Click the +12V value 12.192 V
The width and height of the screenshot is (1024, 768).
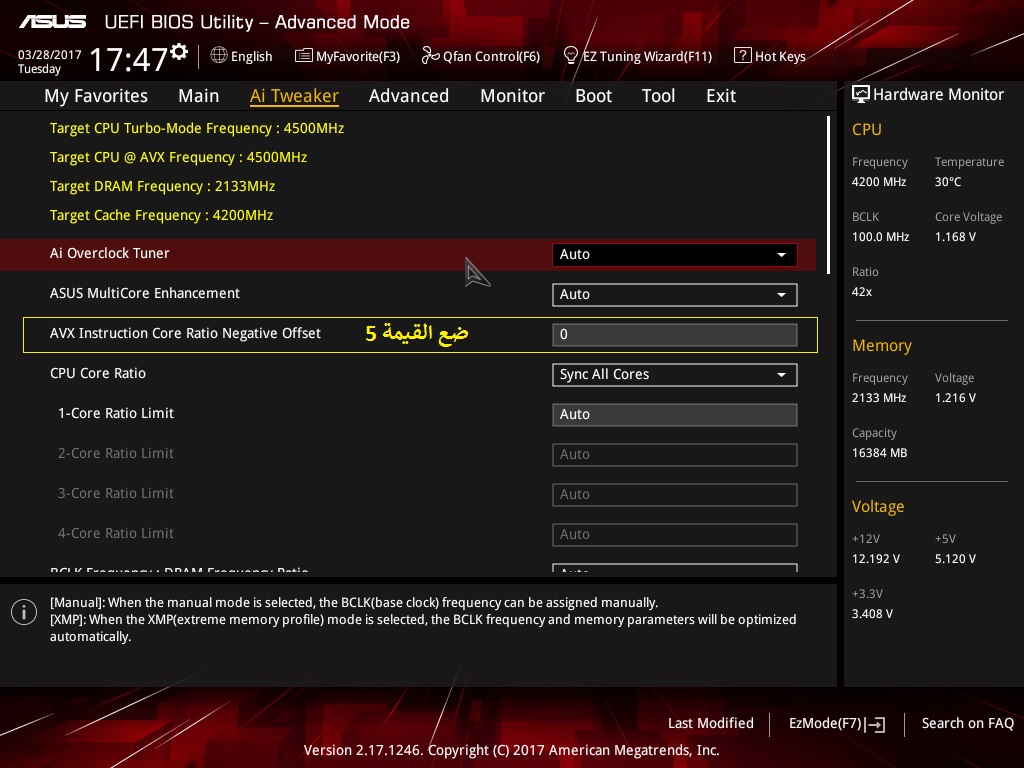pos(876,559)
